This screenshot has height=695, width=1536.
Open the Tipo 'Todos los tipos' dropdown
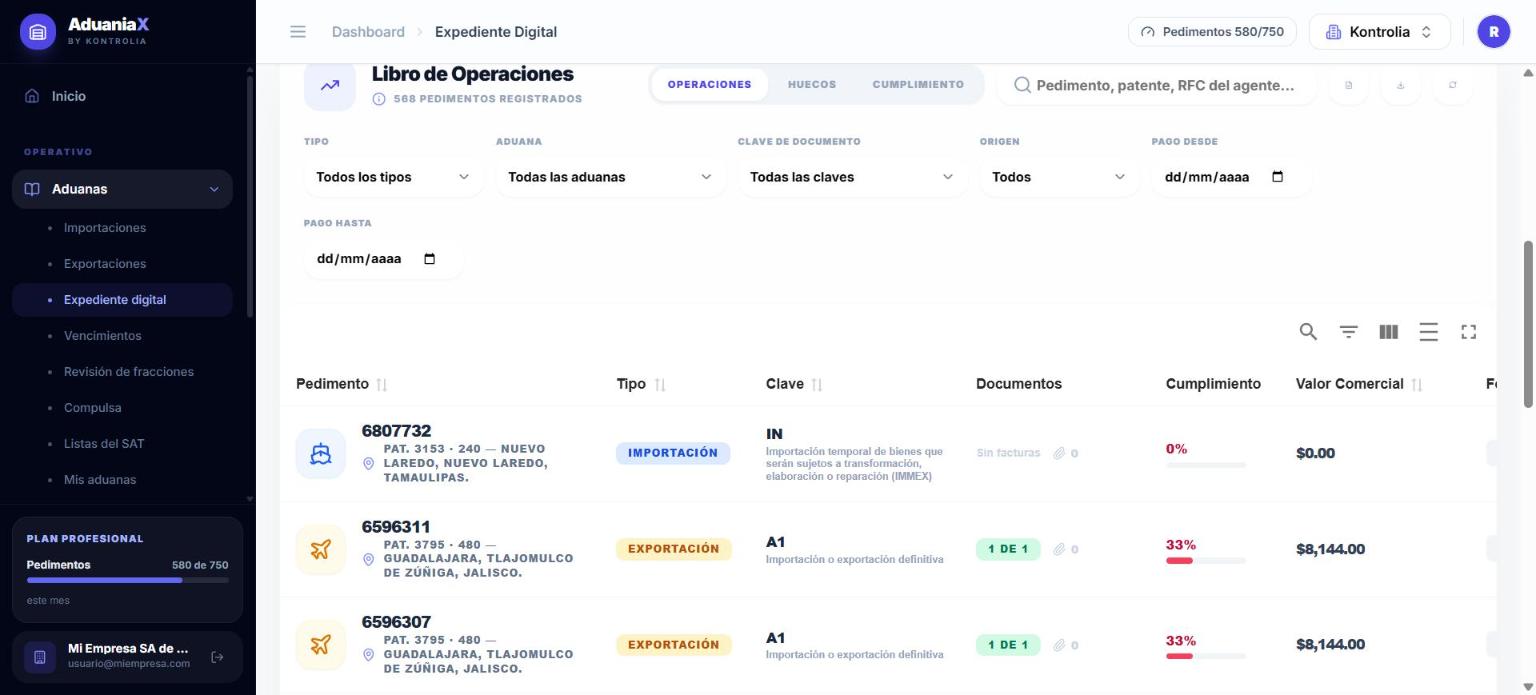tap(393, 177)
